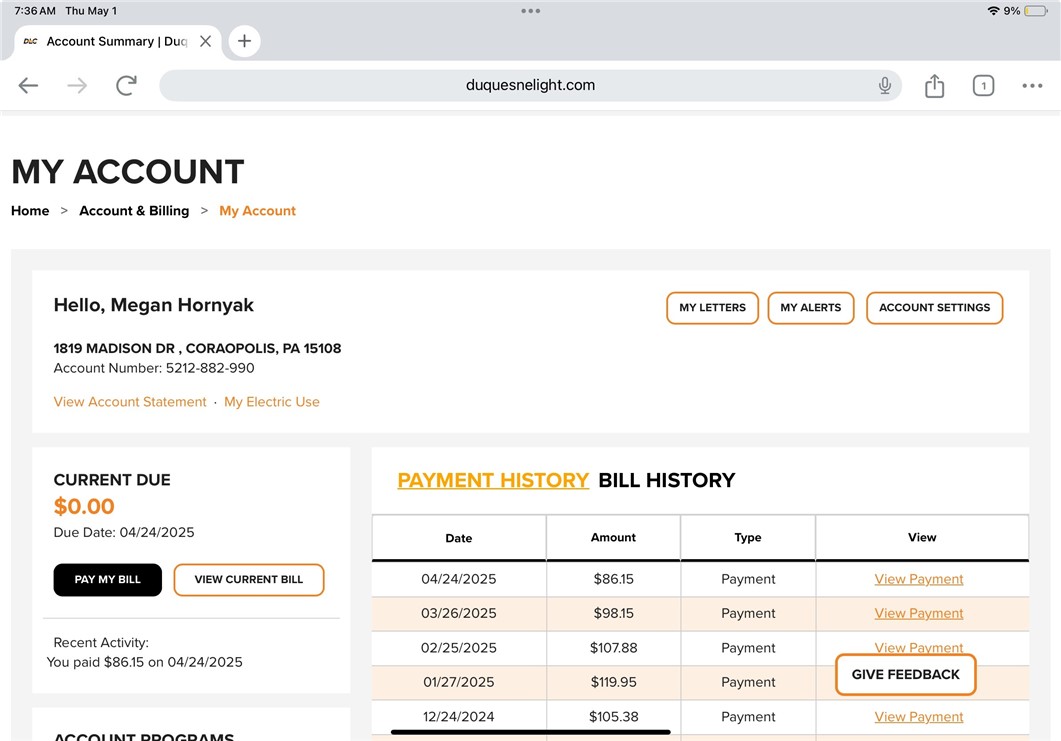The width and height of the screenshot is (1061, 741).
Task: Click the Amount column header
Action: click(x=613, y=537)
